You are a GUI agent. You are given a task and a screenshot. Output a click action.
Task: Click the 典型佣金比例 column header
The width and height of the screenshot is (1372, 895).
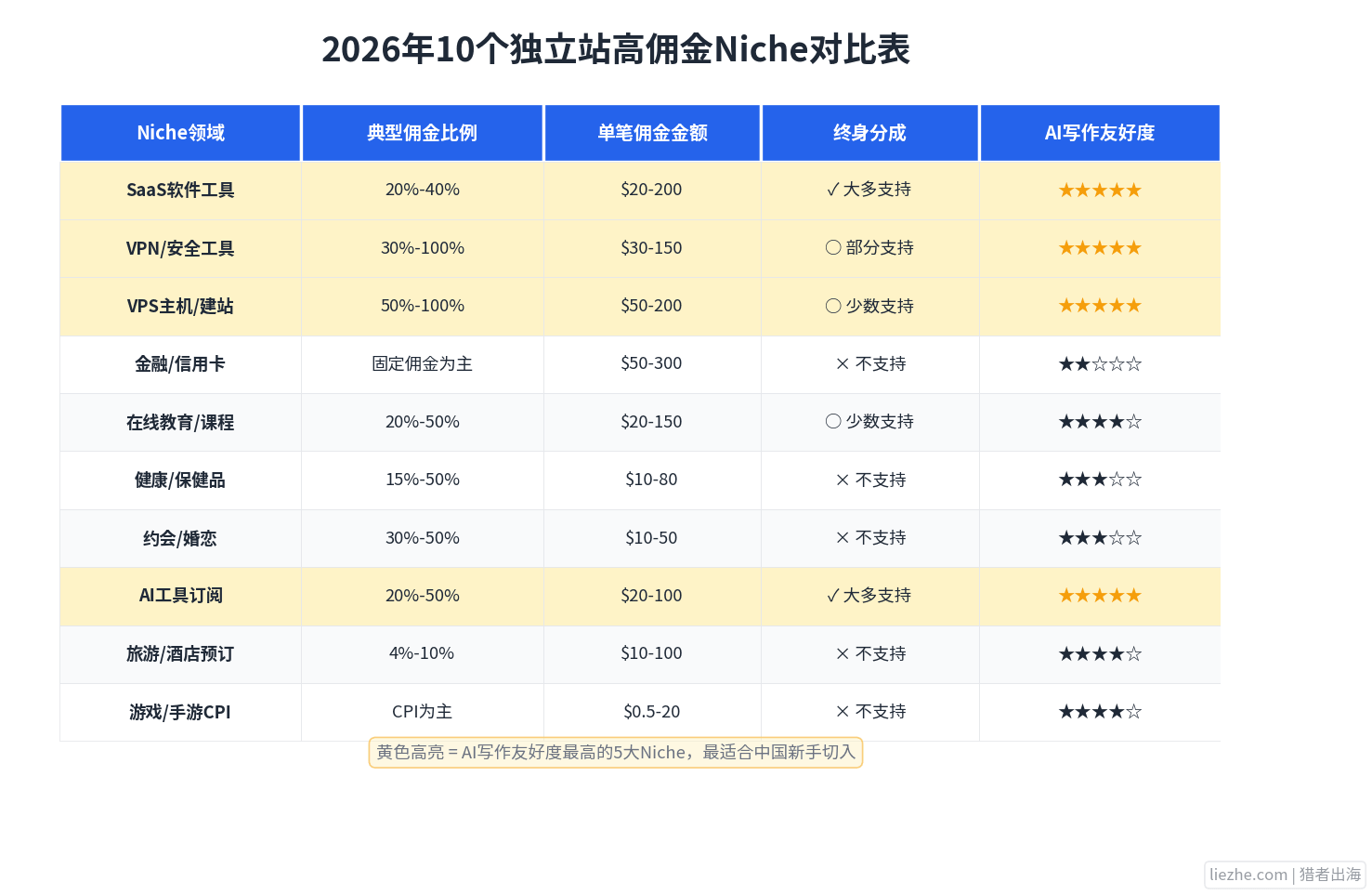click(x=423, y=133)
